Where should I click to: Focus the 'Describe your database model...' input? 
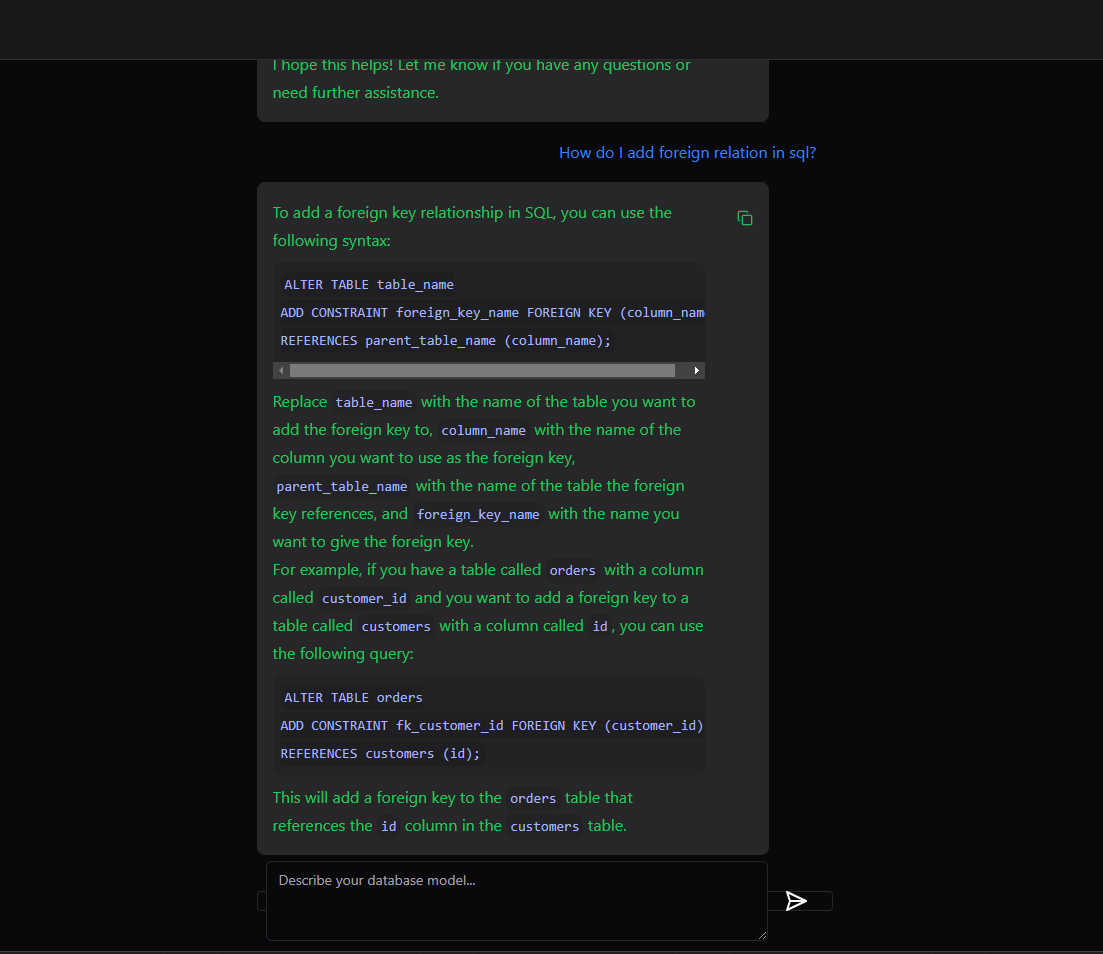point(516,901)
